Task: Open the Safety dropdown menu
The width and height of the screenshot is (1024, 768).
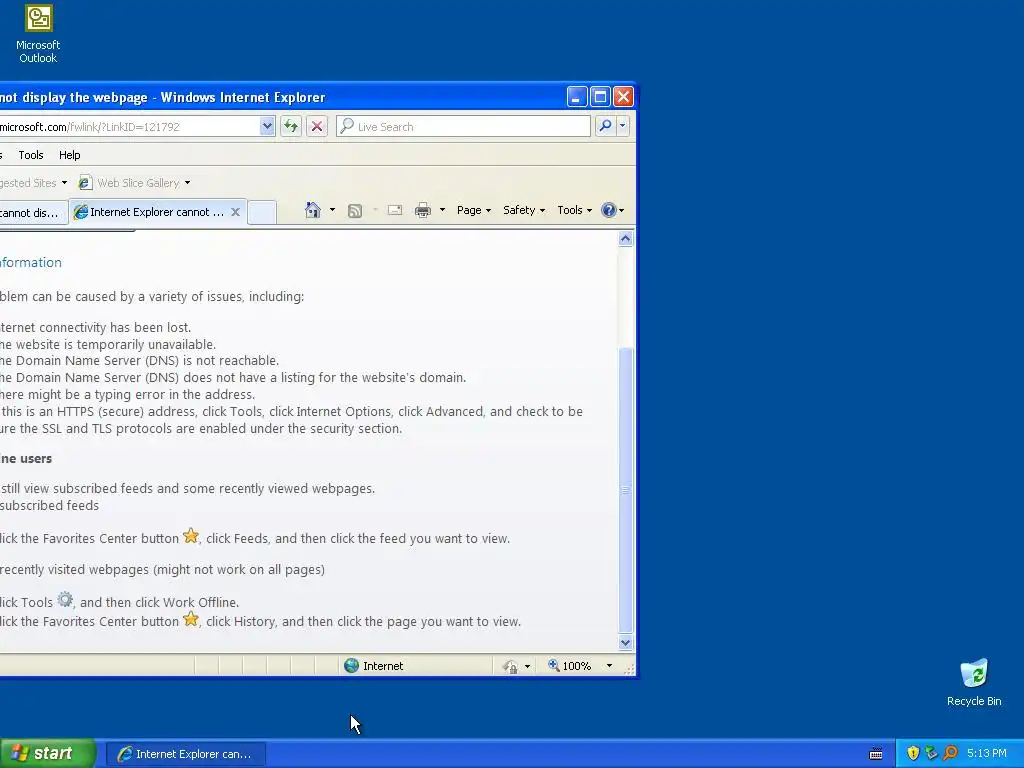Action: [x=524, y=210]
